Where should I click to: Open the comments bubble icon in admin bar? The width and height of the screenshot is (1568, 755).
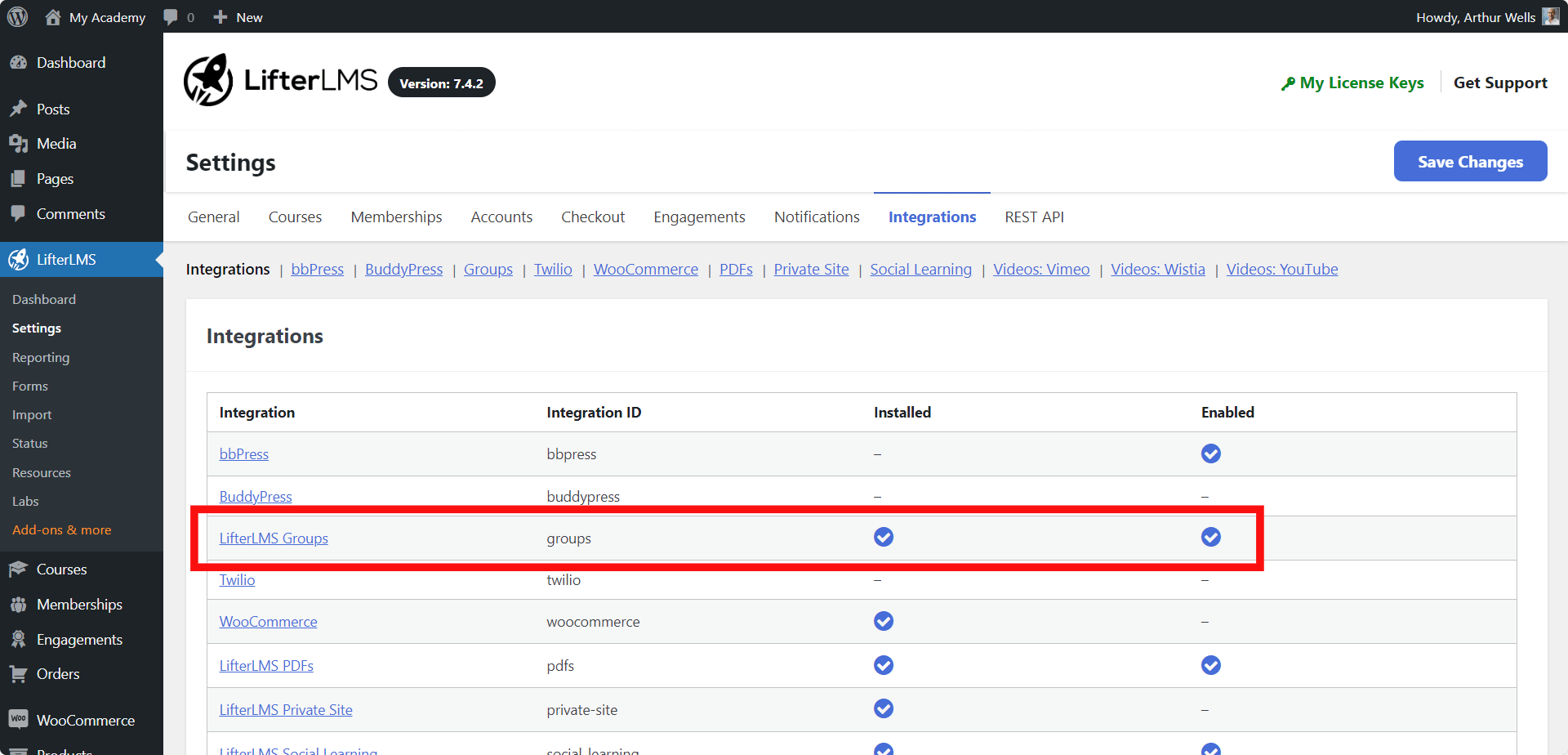[171, 17]
